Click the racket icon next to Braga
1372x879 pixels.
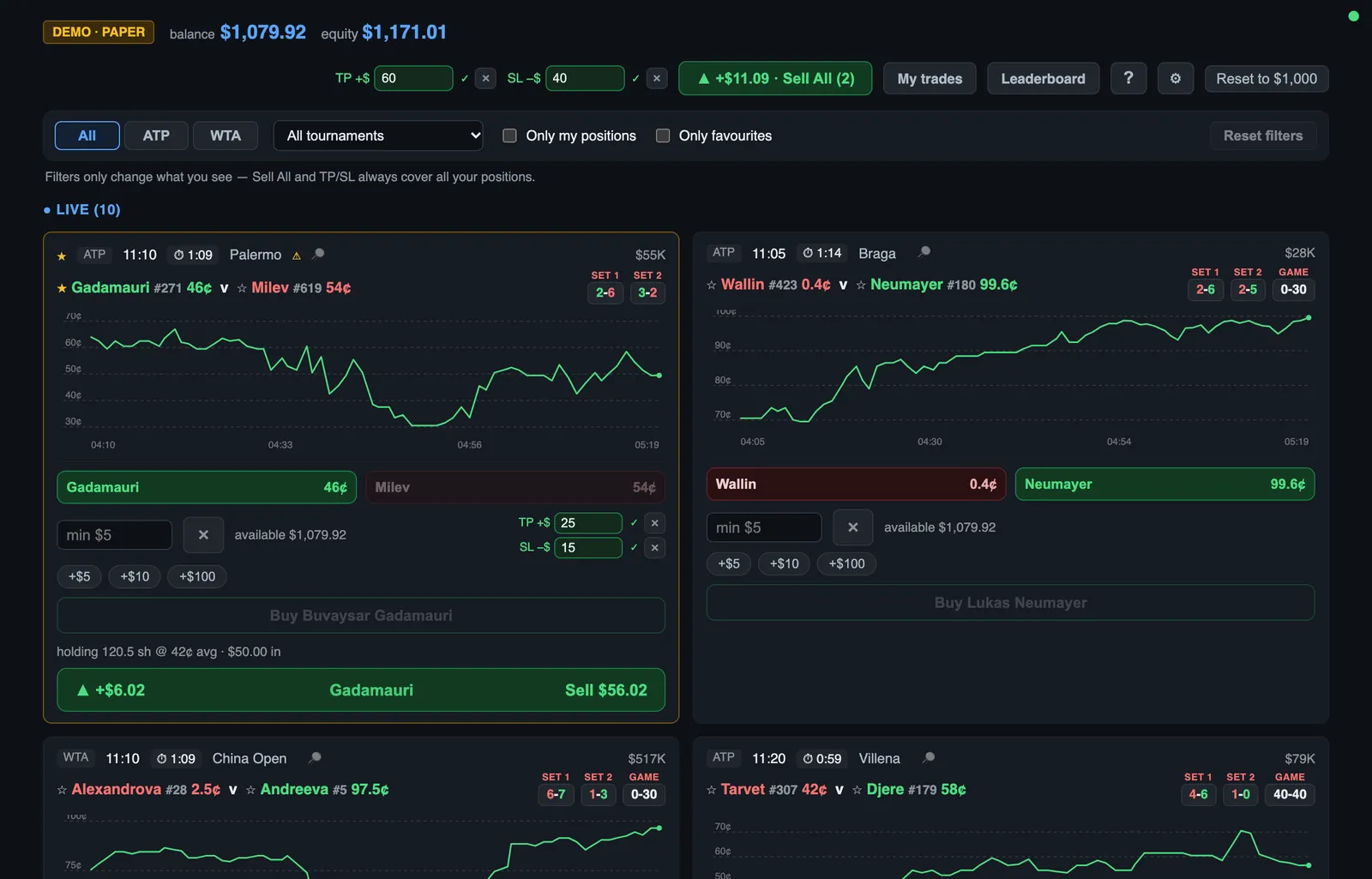pyautogui.click(x=924, y=252)
